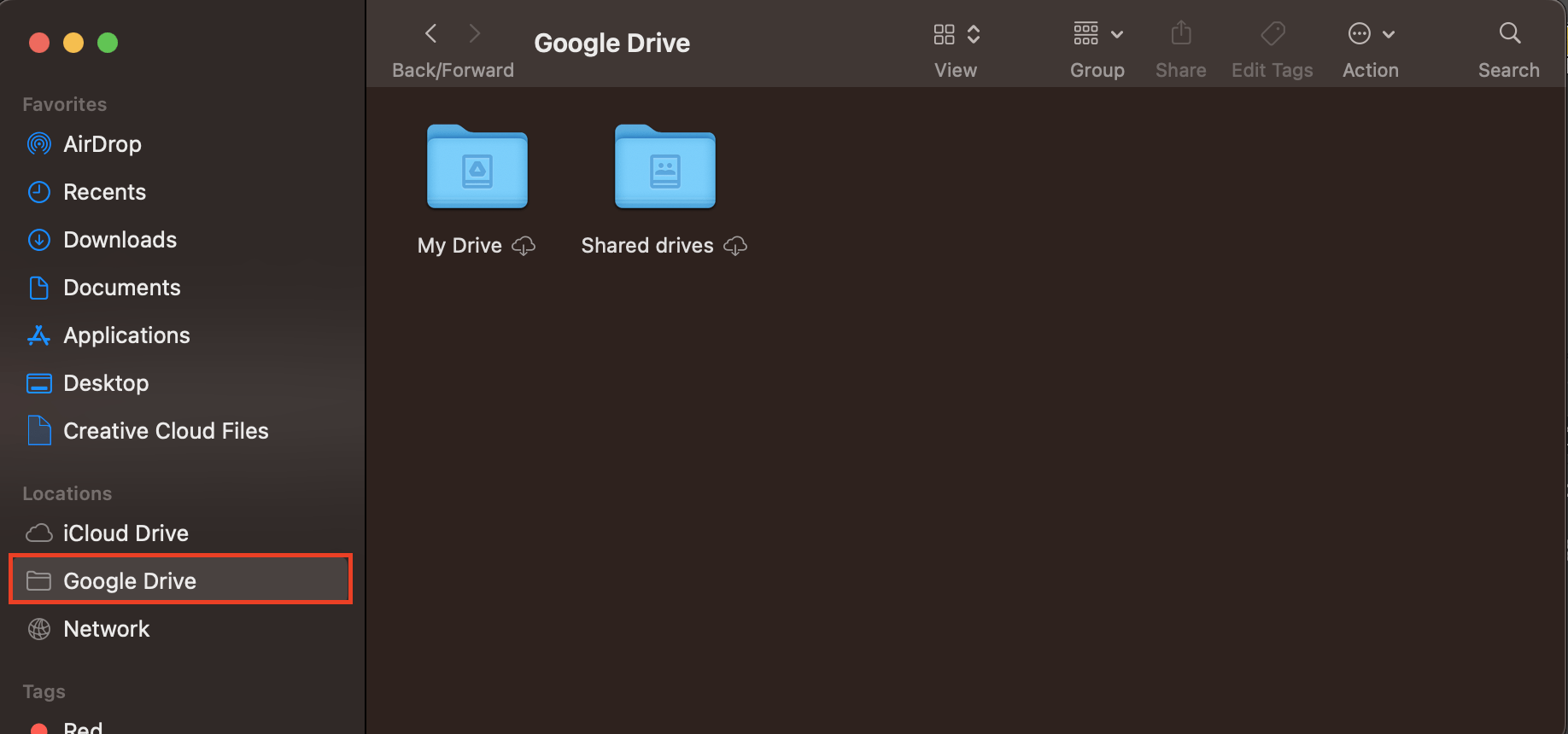Screen dimensions: 1568x734
Task: Select the My Drive folder
Action: pyautogui.click(x=477, y=168)
